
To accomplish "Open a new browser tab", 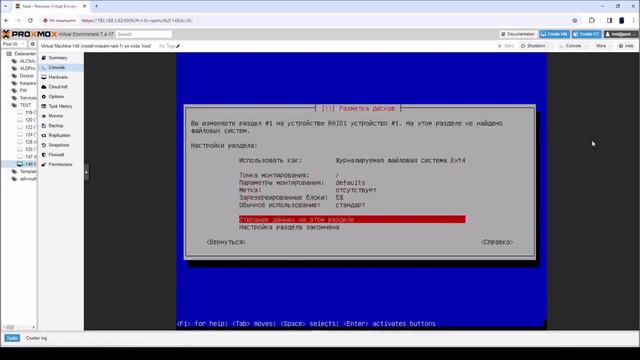I will coord(96,6).
